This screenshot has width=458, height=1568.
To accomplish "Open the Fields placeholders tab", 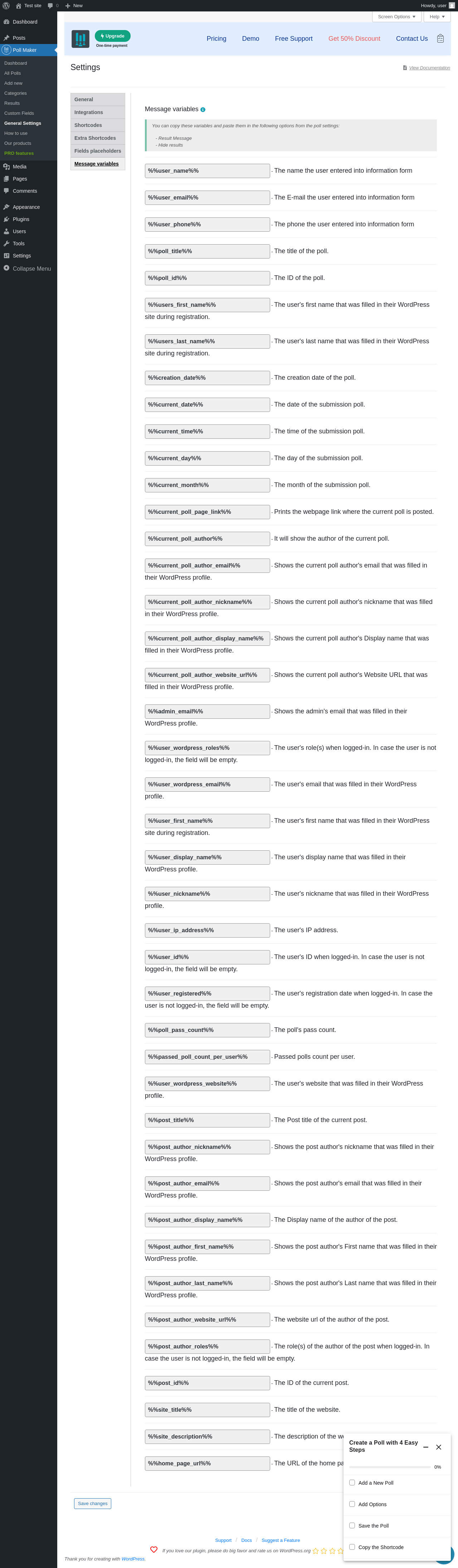I will tap(97, 151).
